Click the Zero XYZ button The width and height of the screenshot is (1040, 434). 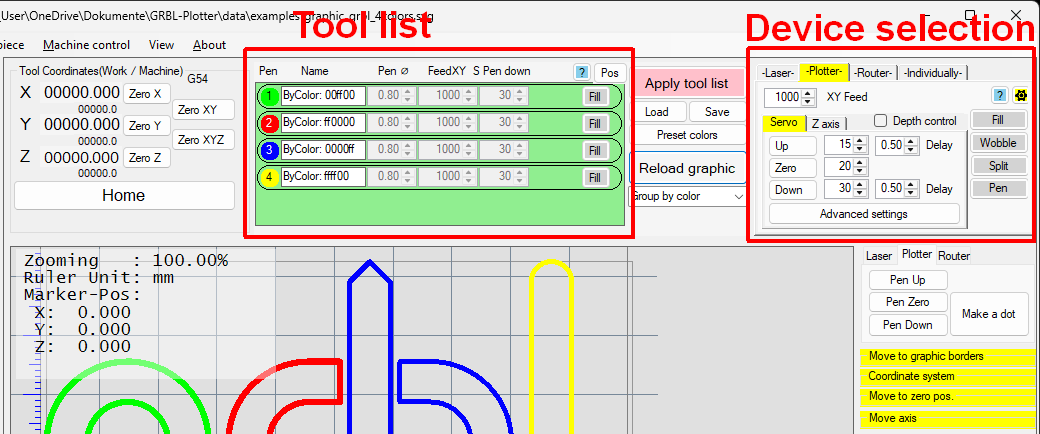coord(202,140)
